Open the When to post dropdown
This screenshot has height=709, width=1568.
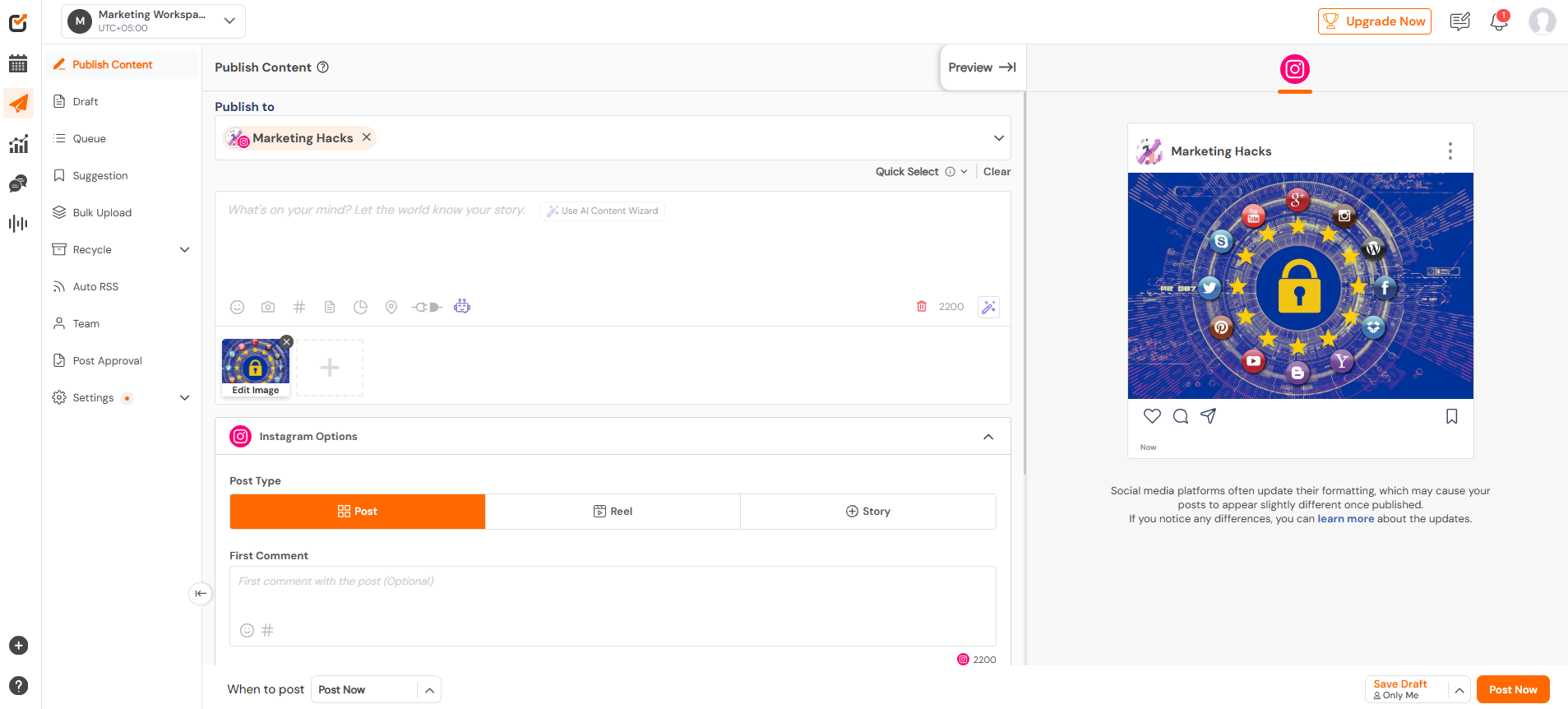376,689
